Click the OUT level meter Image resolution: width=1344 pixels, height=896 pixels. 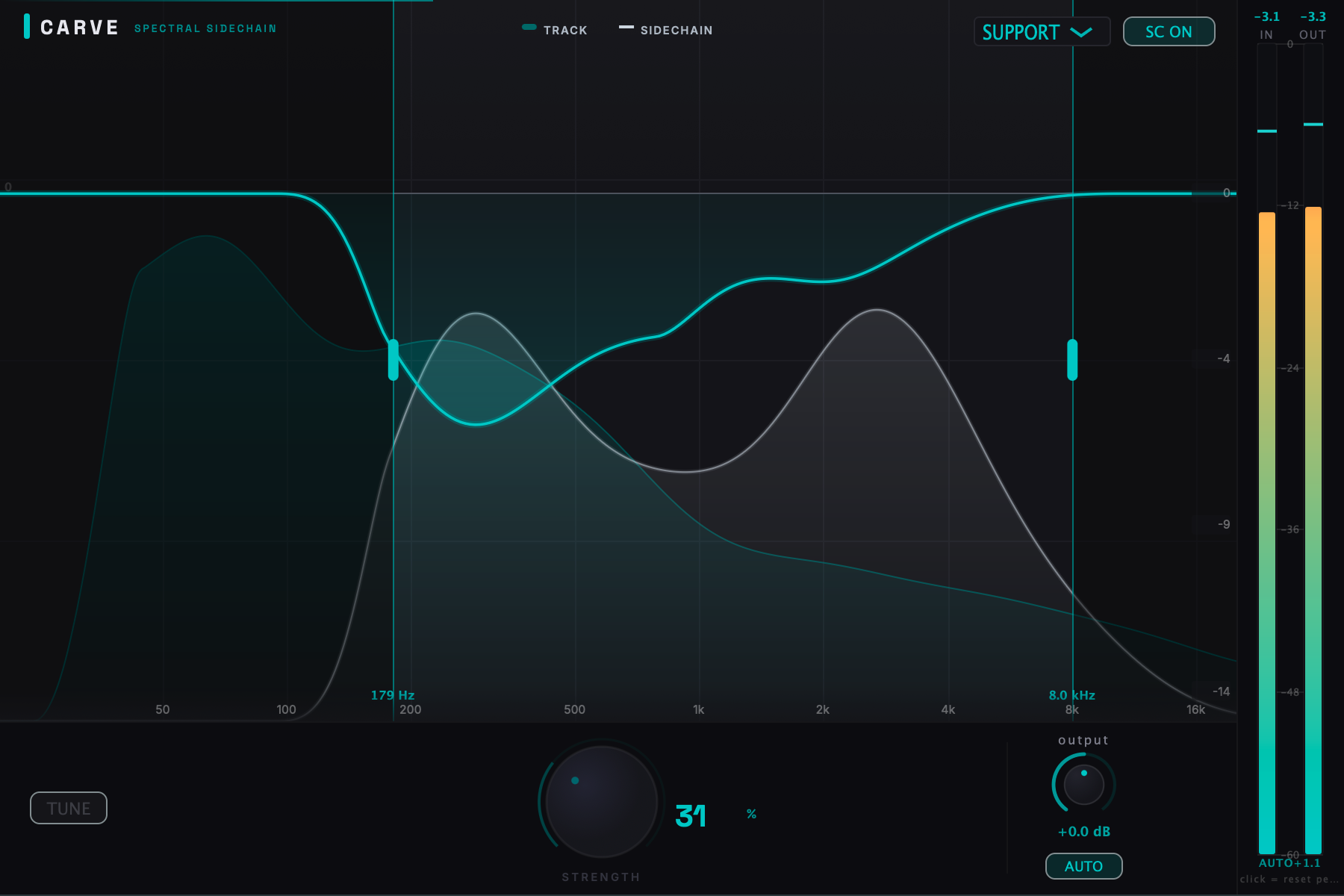coord(1313,448)
